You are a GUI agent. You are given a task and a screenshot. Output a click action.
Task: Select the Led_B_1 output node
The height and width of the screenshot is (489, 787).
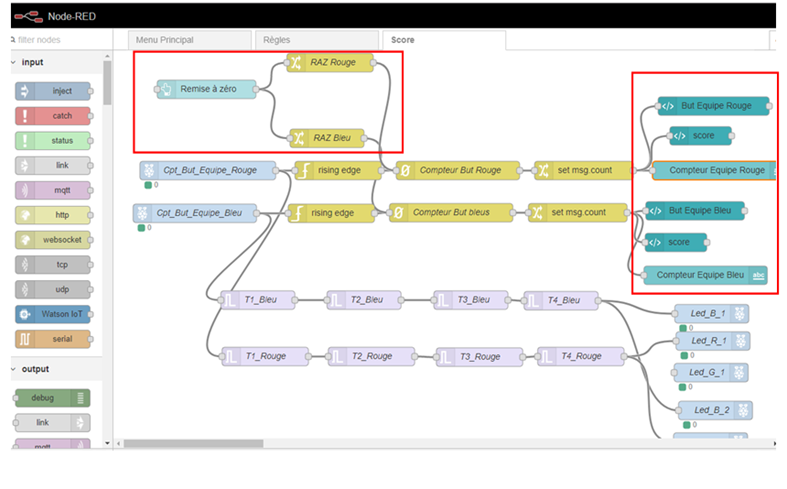tap(711, 313)
